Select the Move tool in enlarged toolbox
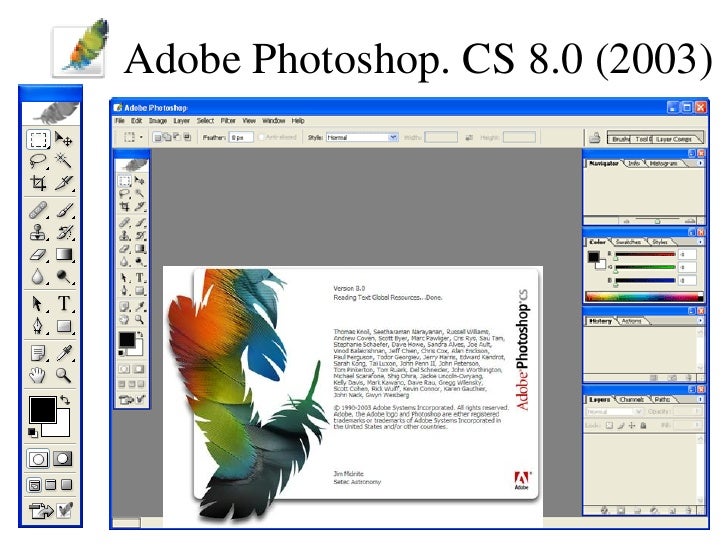 point(64,139)
